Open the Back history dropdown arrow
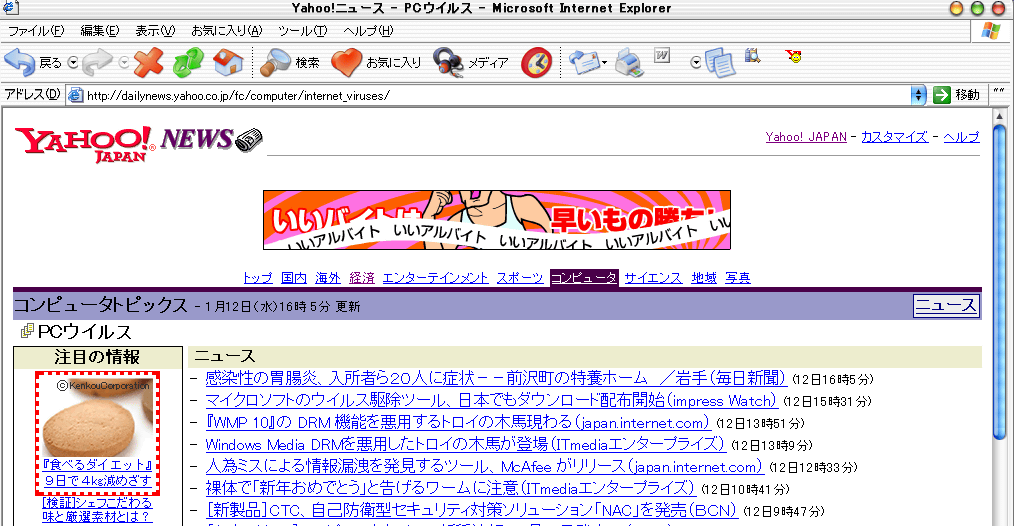The image size is (1014, 526). click(x=73, y=63)
